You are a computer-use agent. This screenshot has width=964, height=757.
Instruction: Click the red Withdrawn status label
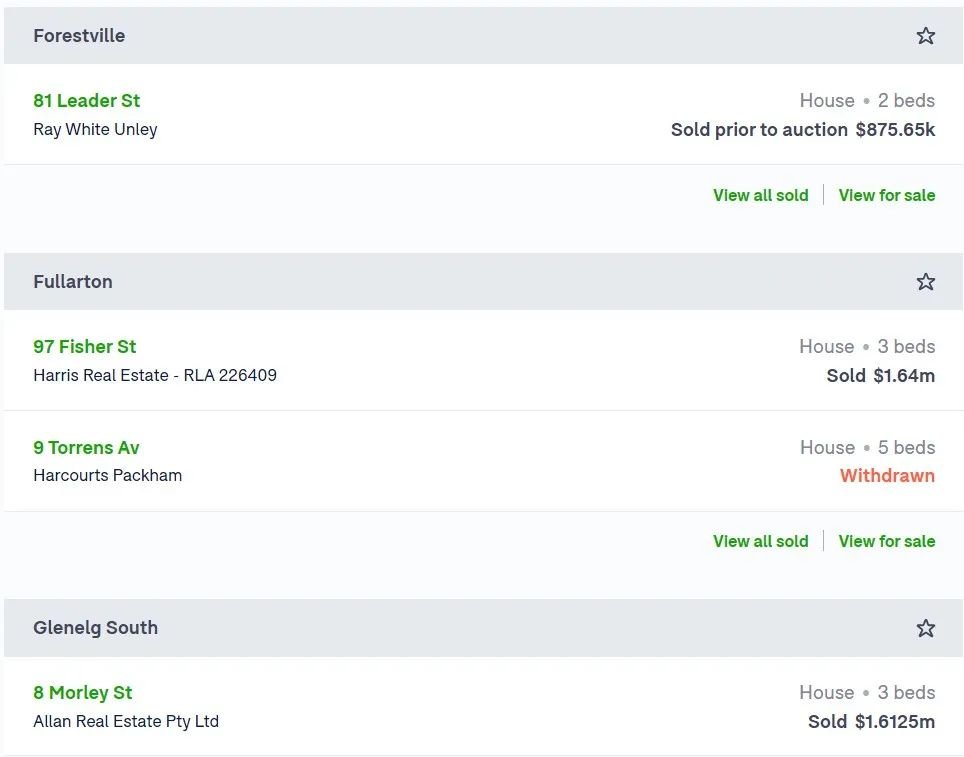pyautogui.click(x=887, y=475)
